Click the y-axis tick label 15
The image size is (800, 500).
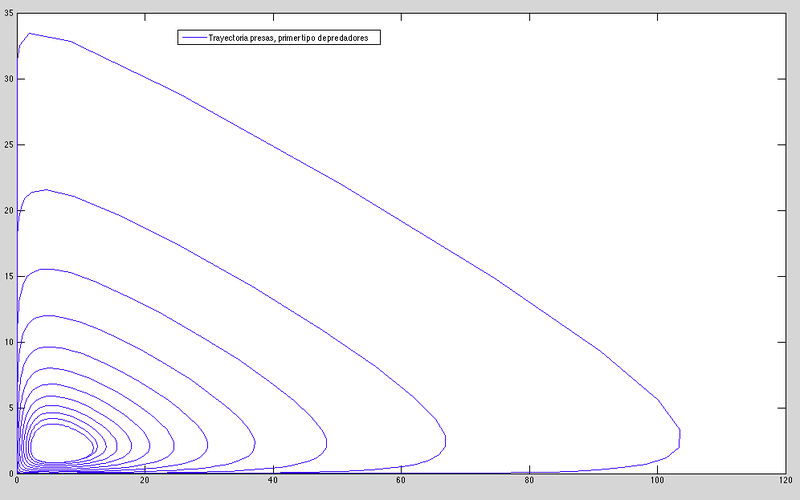7,276
